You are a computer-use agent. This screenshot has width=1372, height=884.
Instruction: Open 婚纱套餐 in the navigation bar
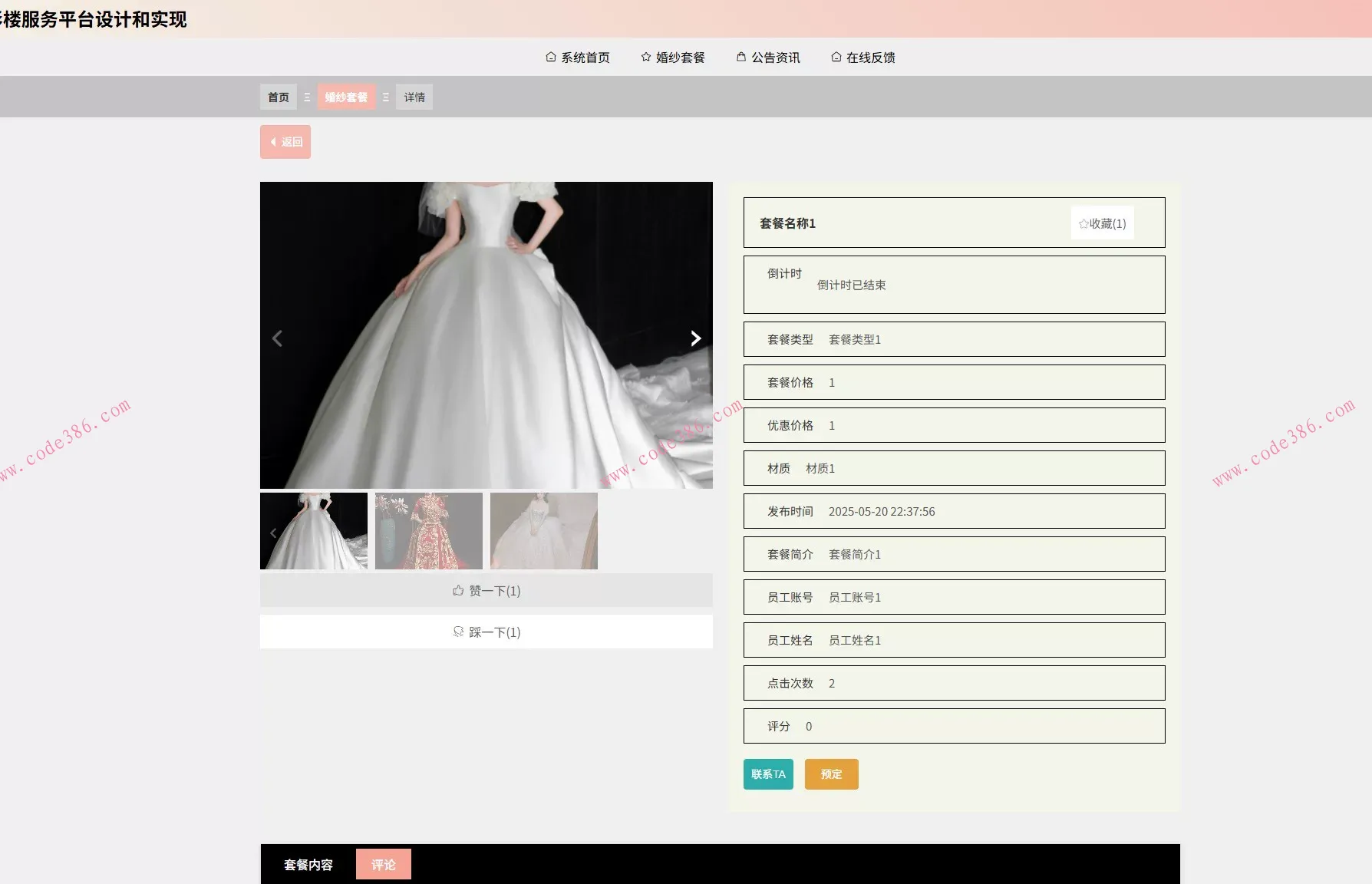click(673, 58)
